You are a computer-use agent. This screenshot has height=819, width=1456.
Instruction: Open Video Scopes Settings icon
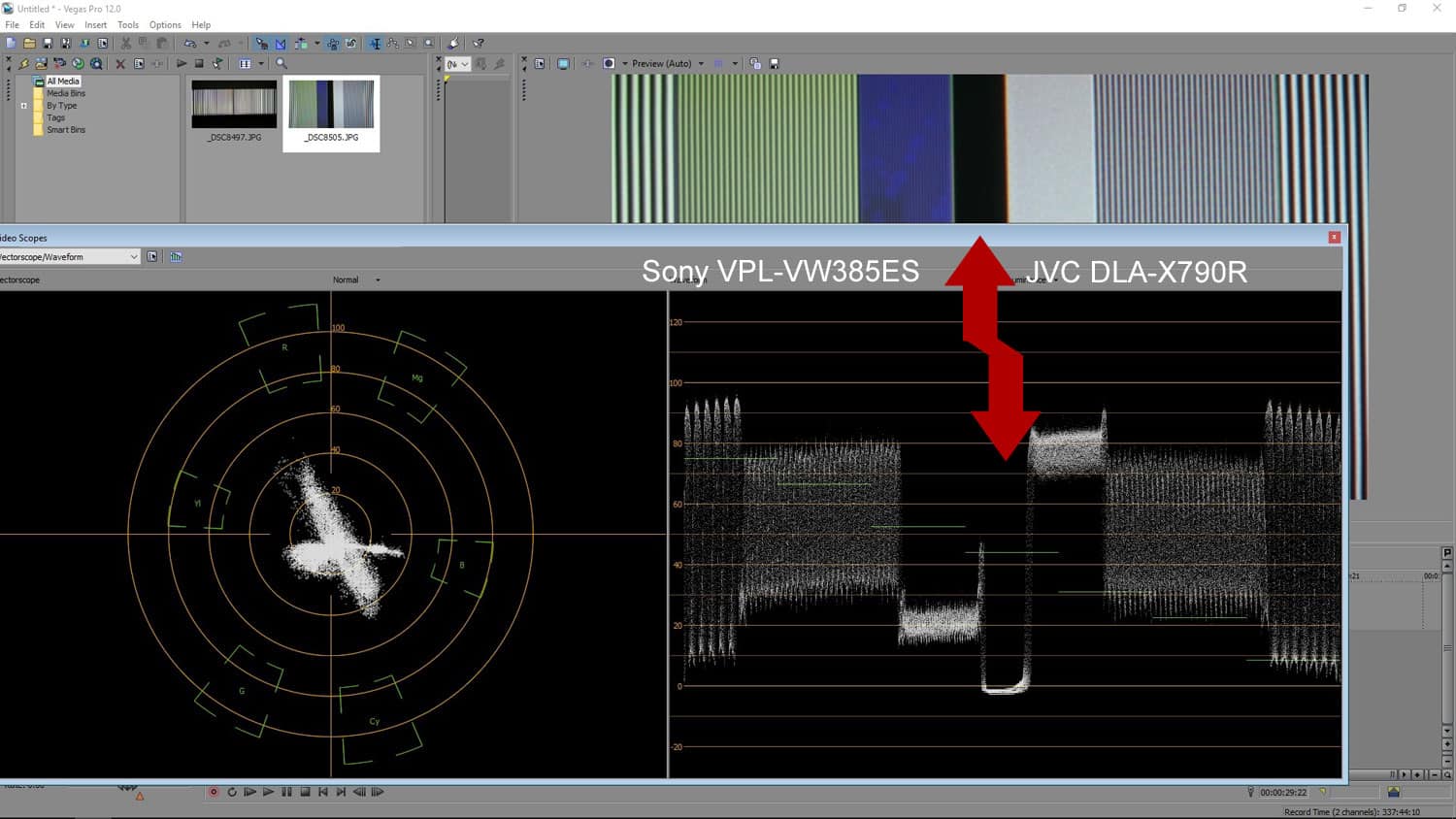tap(152, 256)
